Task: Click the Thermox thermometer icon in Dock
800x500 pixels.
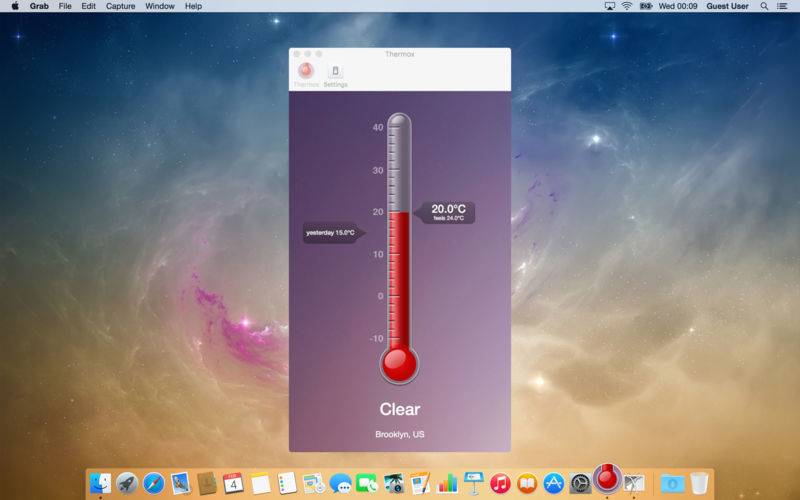Action: 607,479
